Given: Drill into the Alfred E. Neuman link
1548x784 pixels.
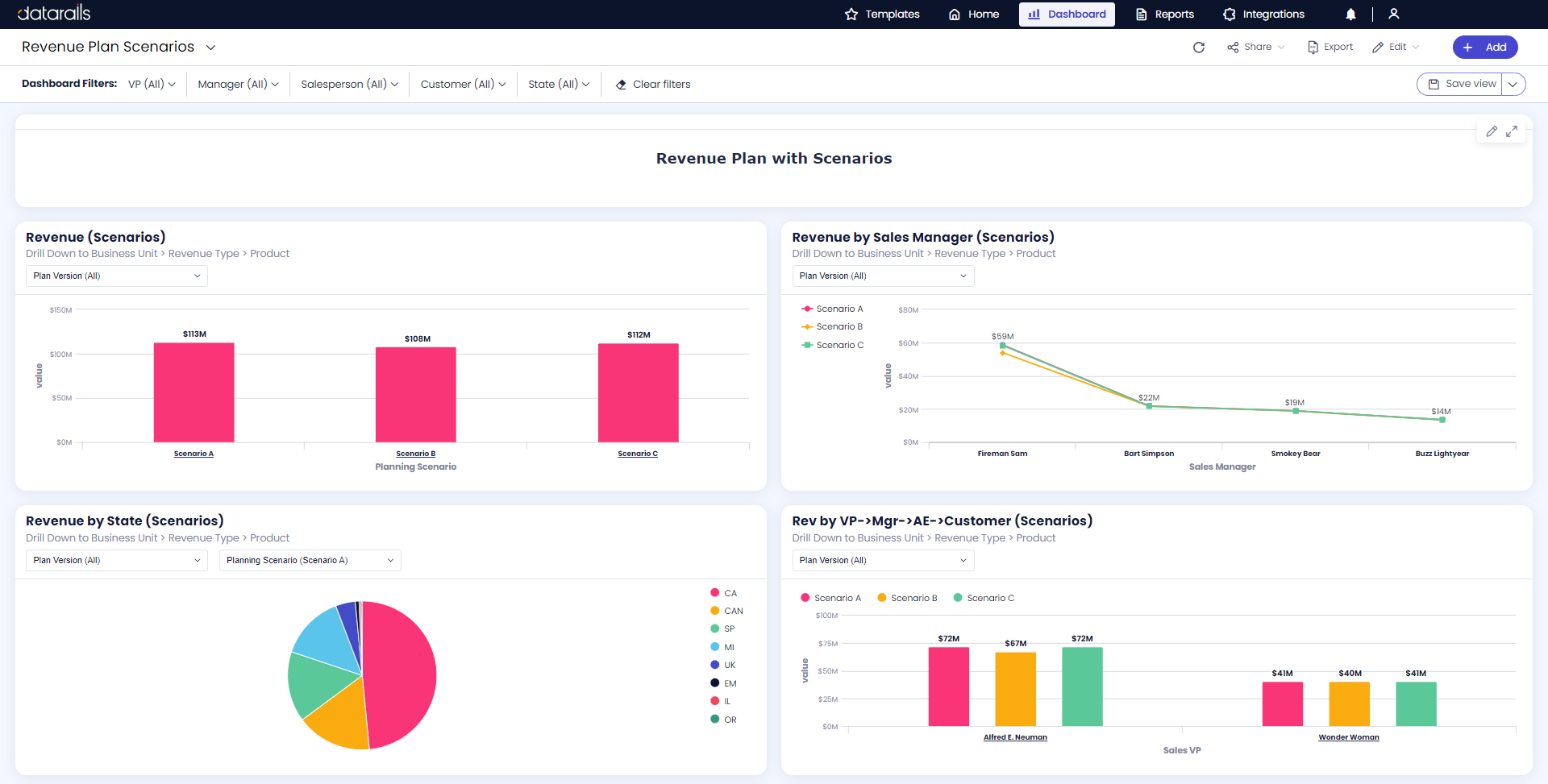Looking at the screenshot, I should pos(1015,737).
